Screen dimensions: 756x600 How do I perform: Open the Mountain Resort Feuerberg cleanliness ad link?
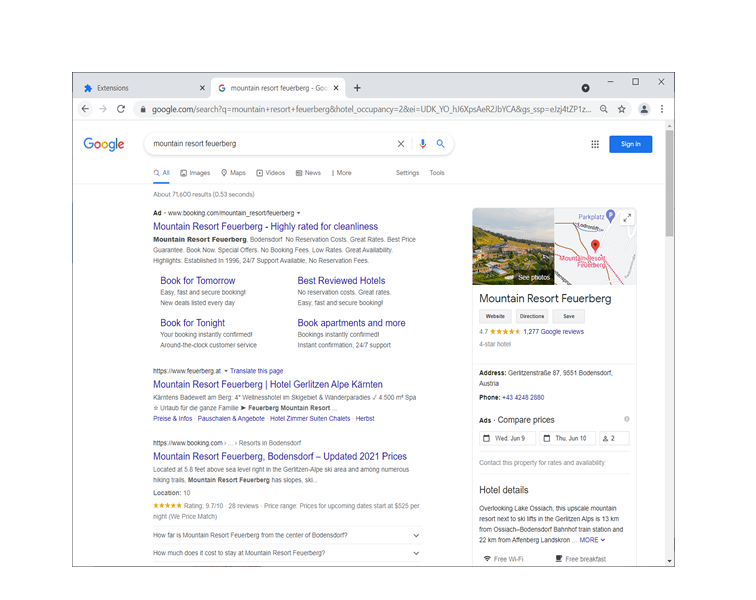pos(265,227)
